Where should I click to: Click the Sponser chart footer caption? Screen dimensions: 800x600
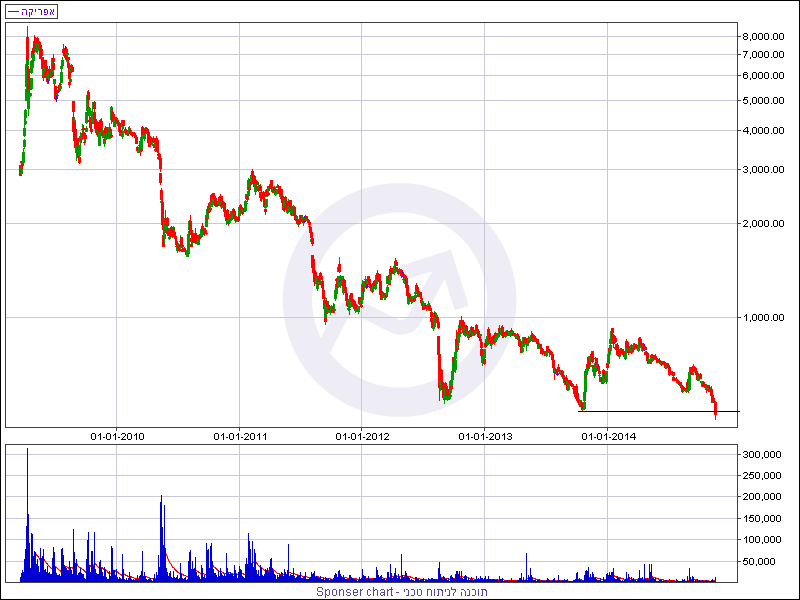402,592
